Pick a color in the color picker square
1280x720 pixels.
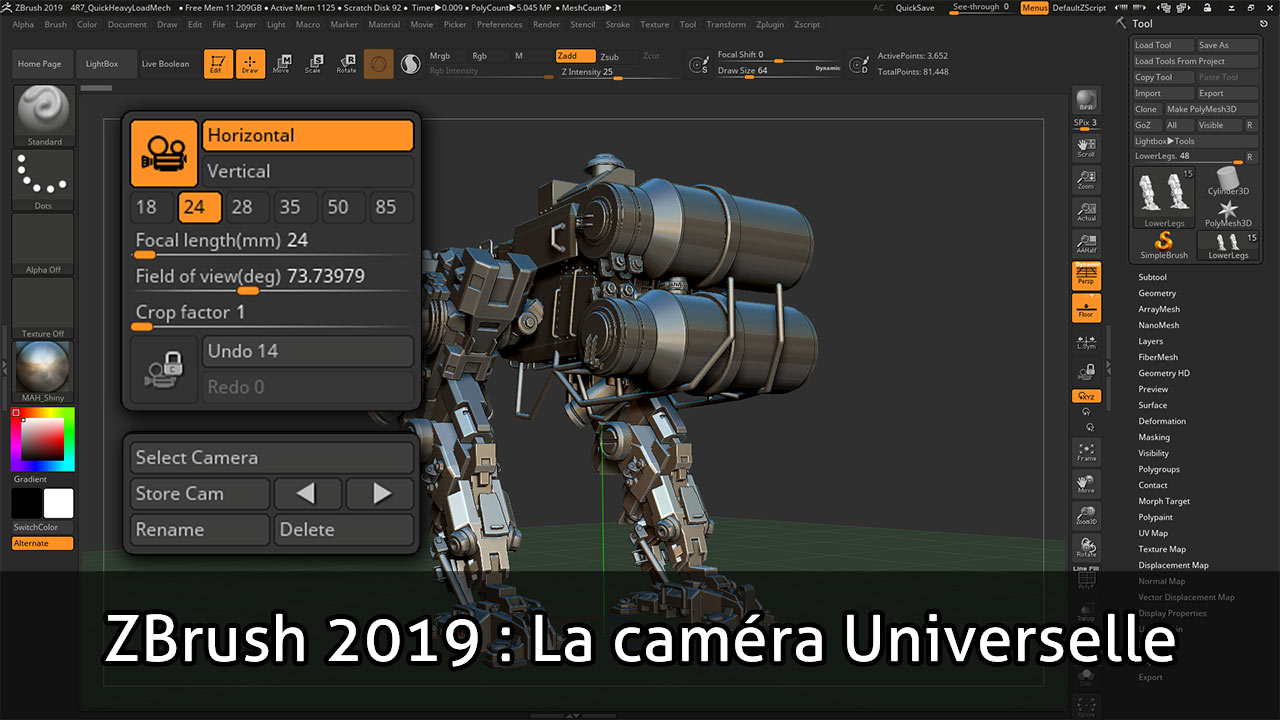[x=42, y=439]
